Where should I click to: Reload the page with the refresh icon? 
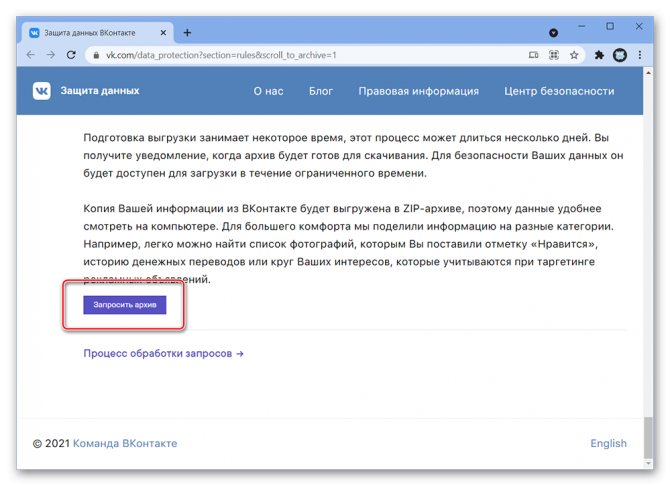(x=71, y=55)
